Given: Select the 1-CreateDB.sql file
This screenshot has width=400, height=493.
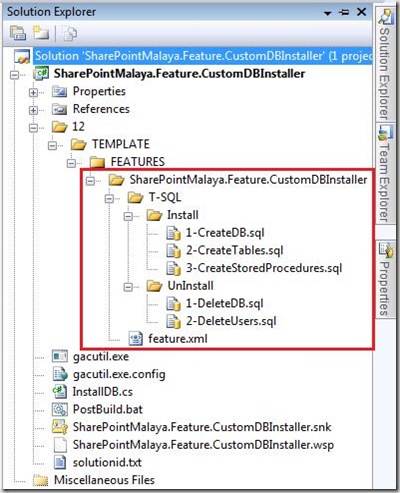Looking at the screenshot, I should coord(225,233).
